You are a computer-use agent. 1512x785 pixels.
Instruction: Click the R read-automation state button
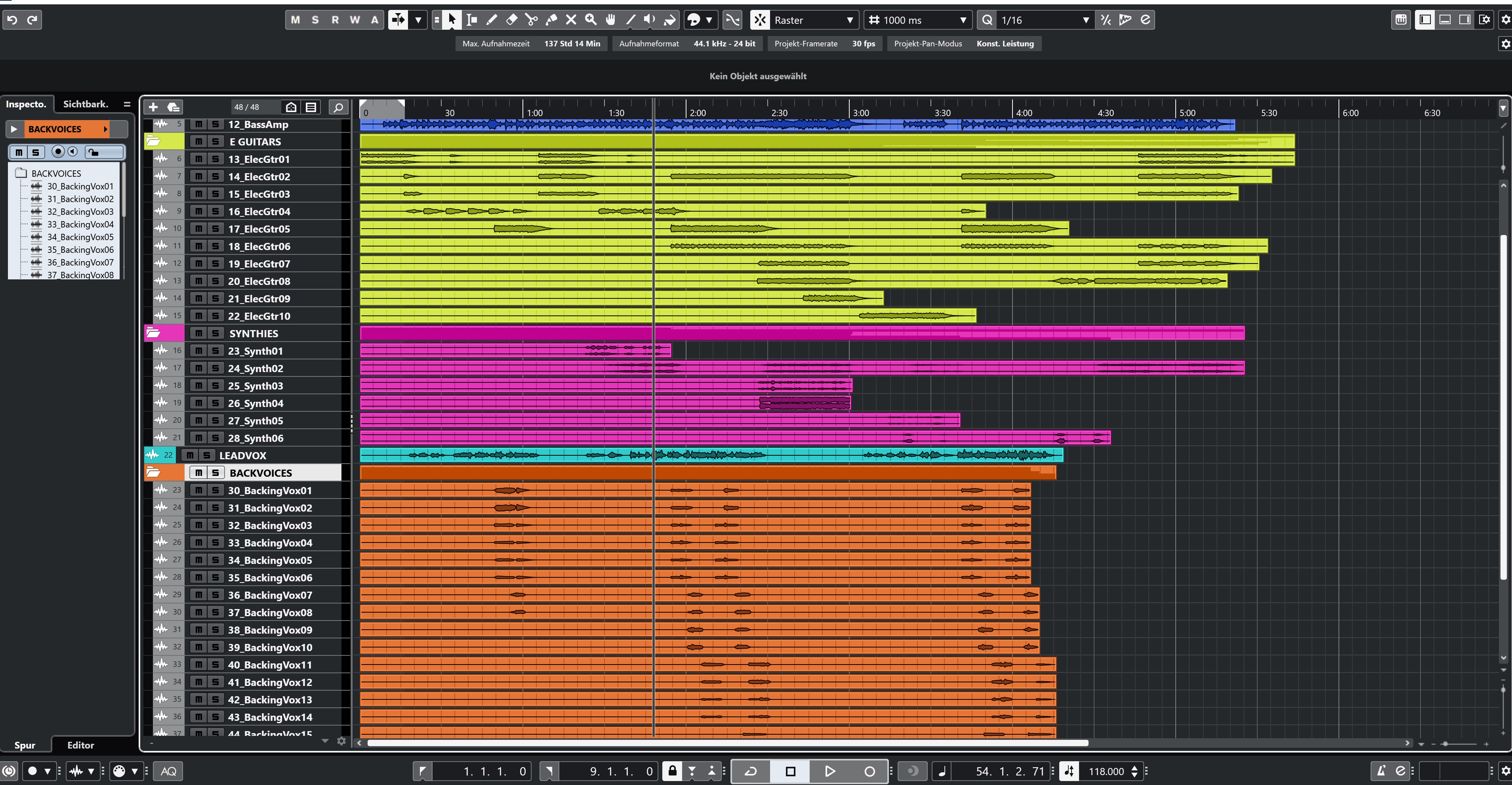pos(335,20)
